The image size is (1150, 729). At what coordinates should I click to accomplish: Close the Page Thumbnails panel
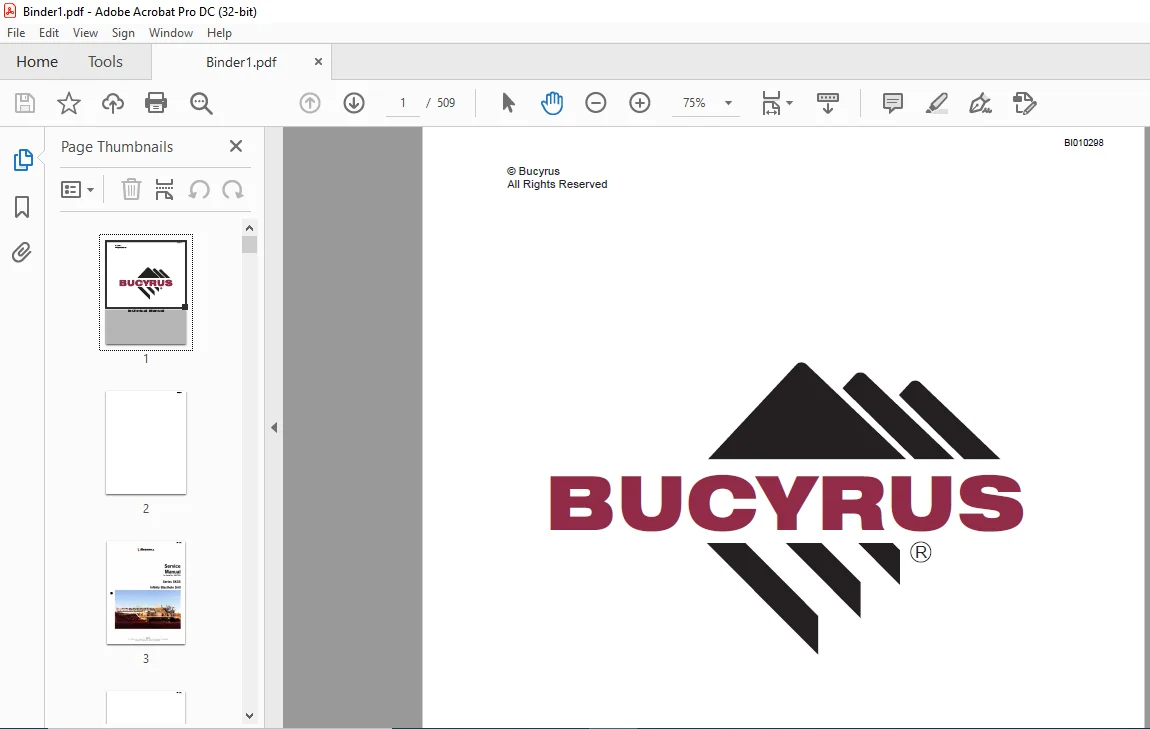tap(235, 146)
